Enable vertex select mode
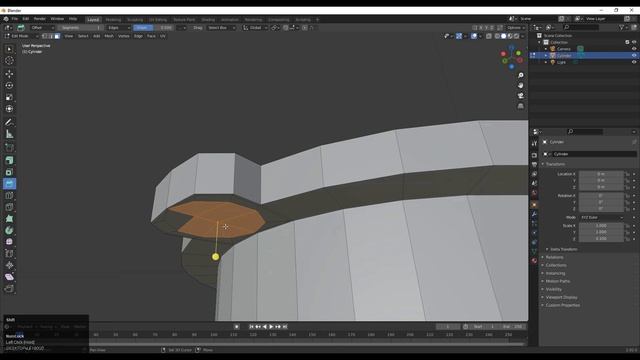The width and height of the screenshot is (640, 360). point(44,36)
